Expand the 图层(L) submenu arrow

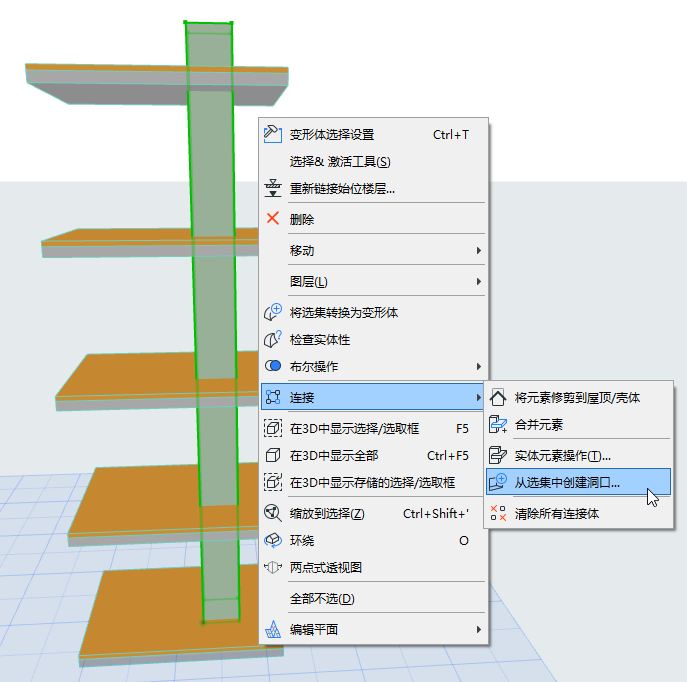(478, 281)
